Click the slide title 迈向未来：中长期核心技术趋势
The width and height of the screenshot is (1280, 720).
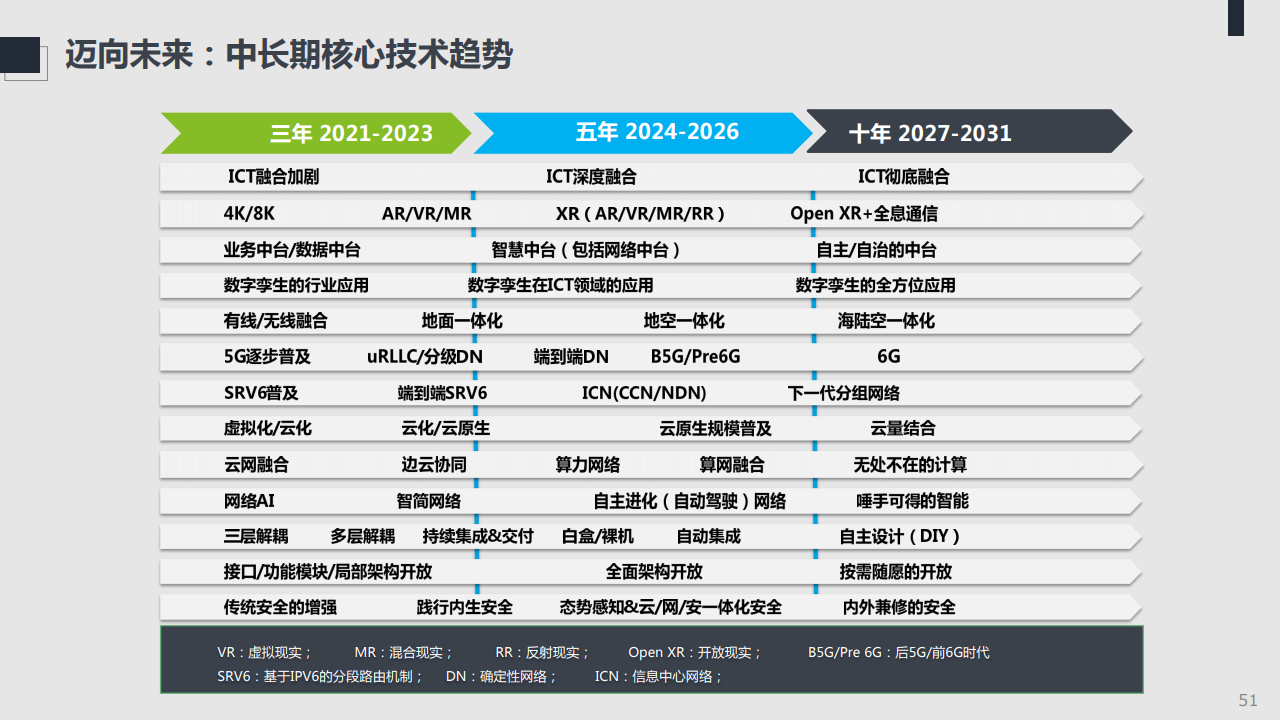tap(288, 54)
